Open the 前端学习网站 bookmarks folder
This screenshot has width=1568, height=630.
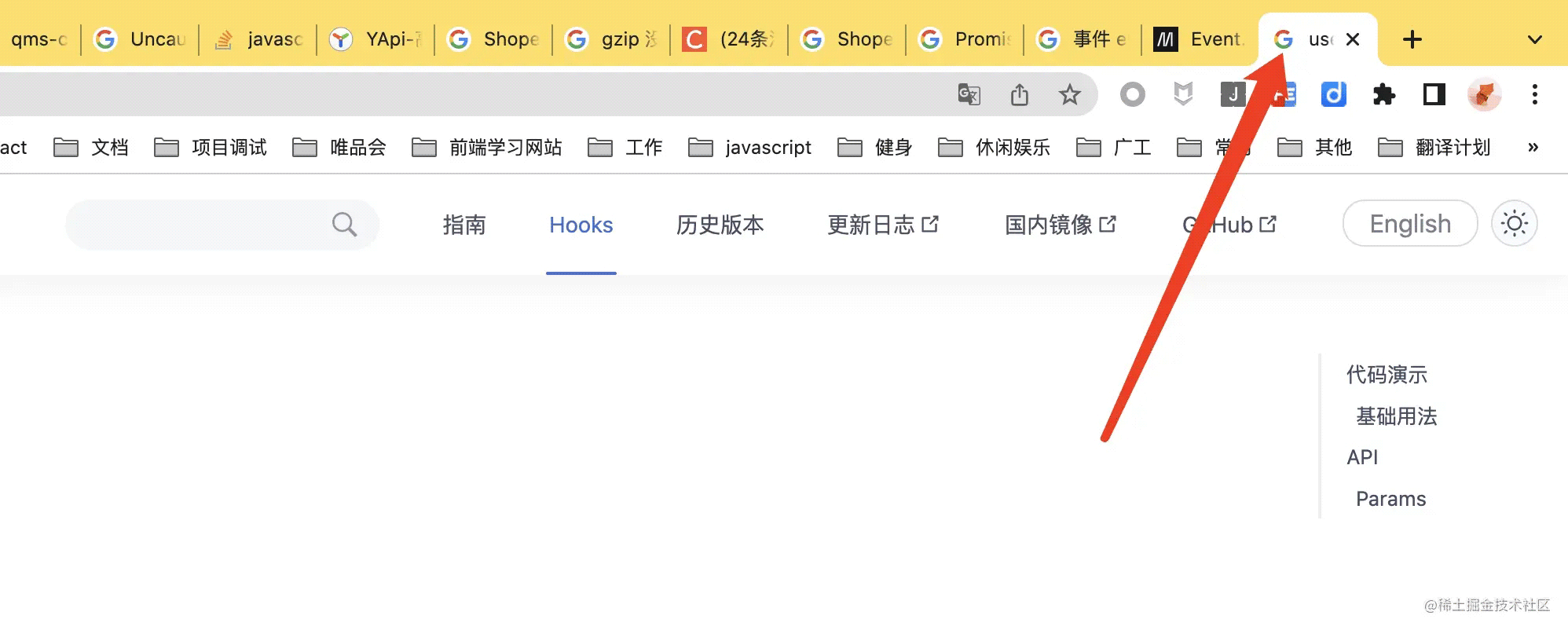[487, 148]
